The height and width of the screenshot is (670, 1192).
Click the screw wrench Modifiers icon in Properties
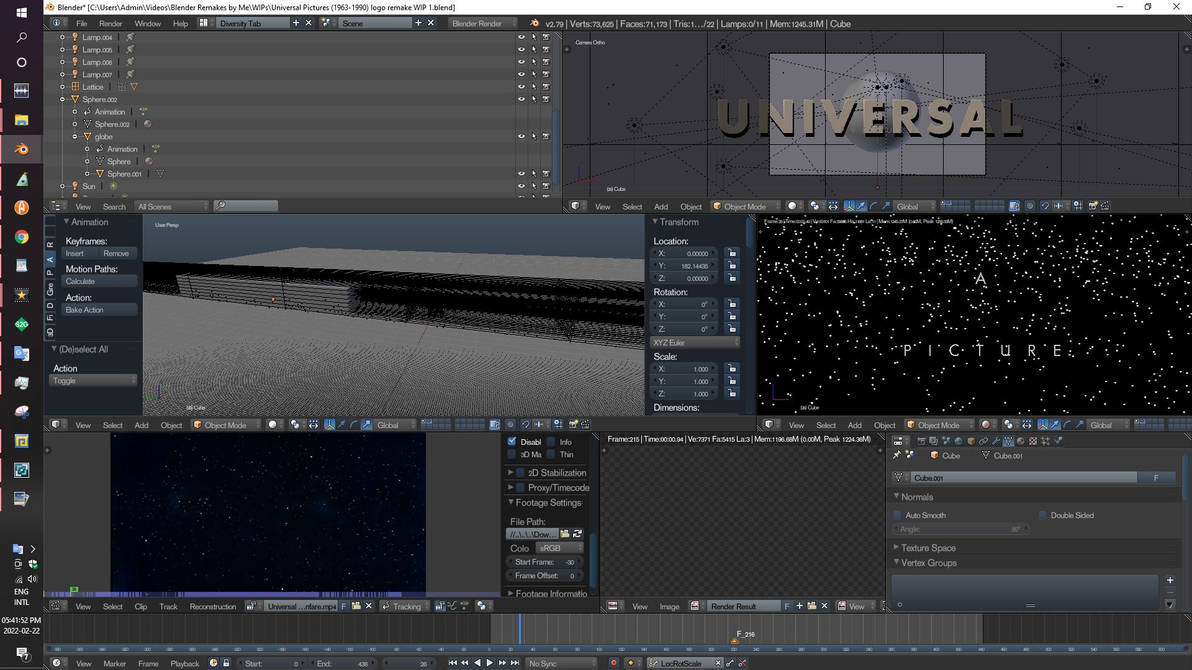tap(996, 441)
